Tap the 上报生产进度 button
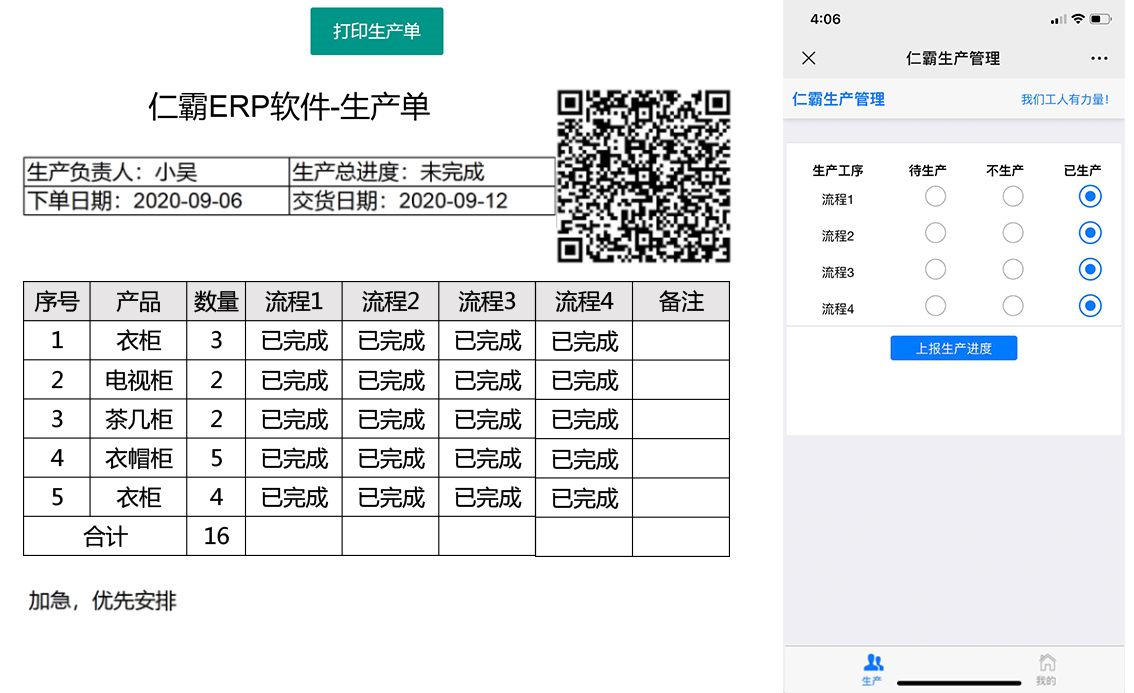The width and height of the screenshot is (1134, 693). 953,348
